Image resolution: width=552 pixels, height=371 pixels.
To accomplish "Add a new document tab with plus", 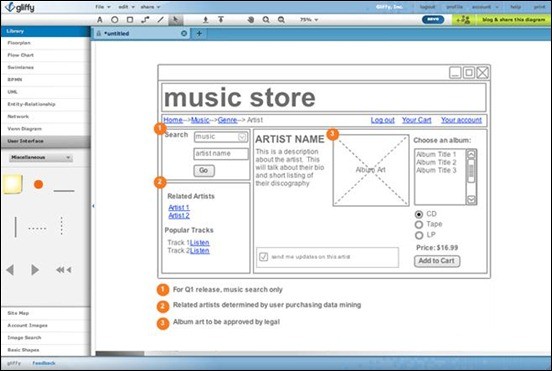I will click(x=199, y=33).
